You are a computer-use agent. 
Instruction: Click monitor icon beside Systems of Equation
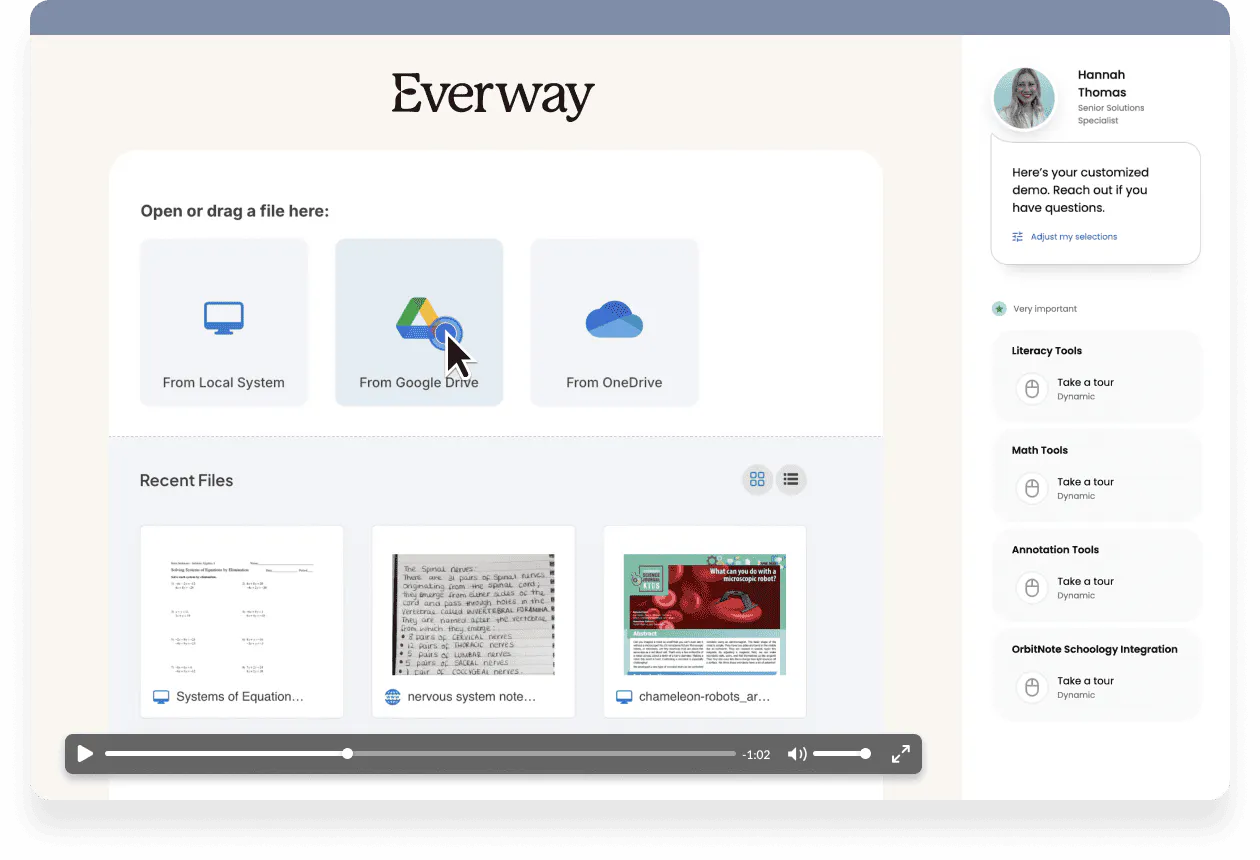pyautogui.click(x=161, y=697)
